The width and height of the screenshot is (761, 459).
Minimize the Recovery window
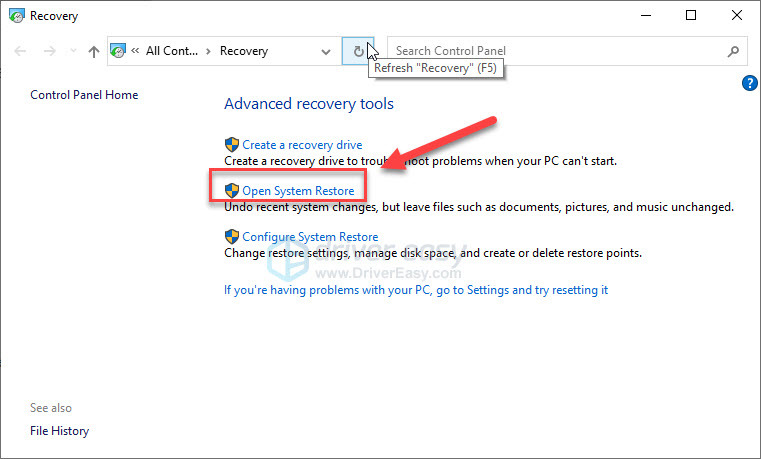point(645,16)
